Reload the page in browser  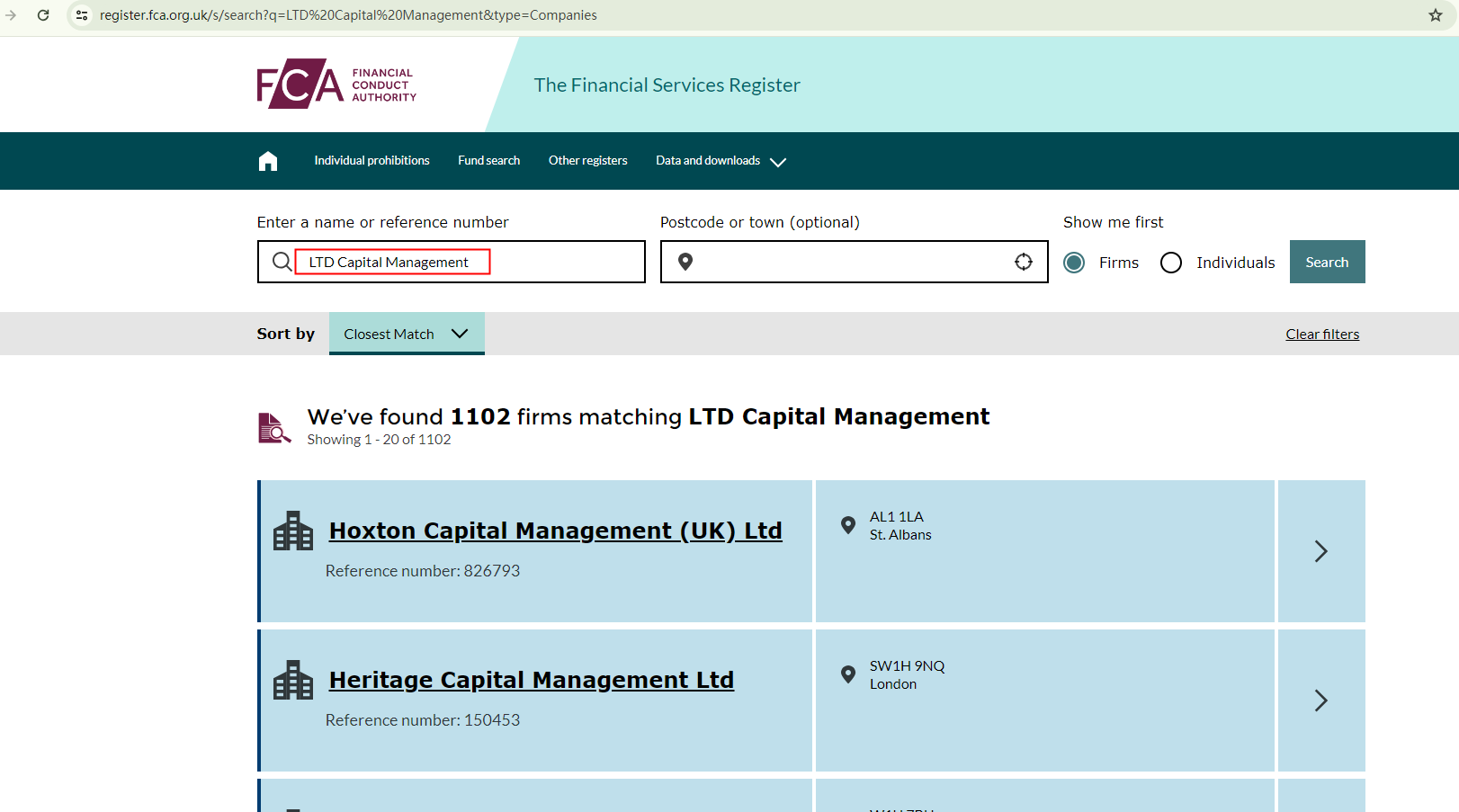click(x=43, y=15)
